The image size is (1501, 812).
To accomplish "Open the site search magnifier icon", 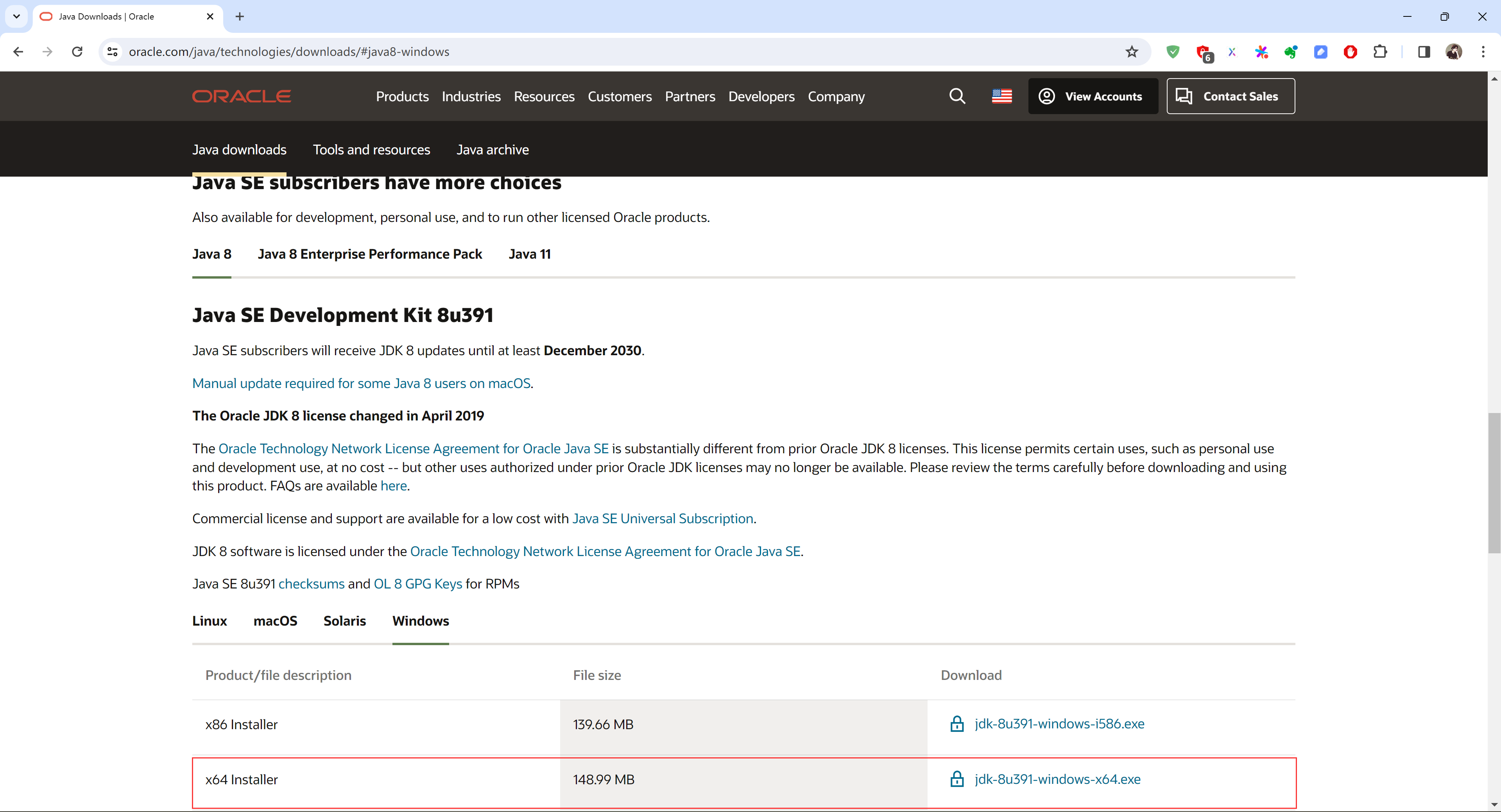I will coord(957,96).
